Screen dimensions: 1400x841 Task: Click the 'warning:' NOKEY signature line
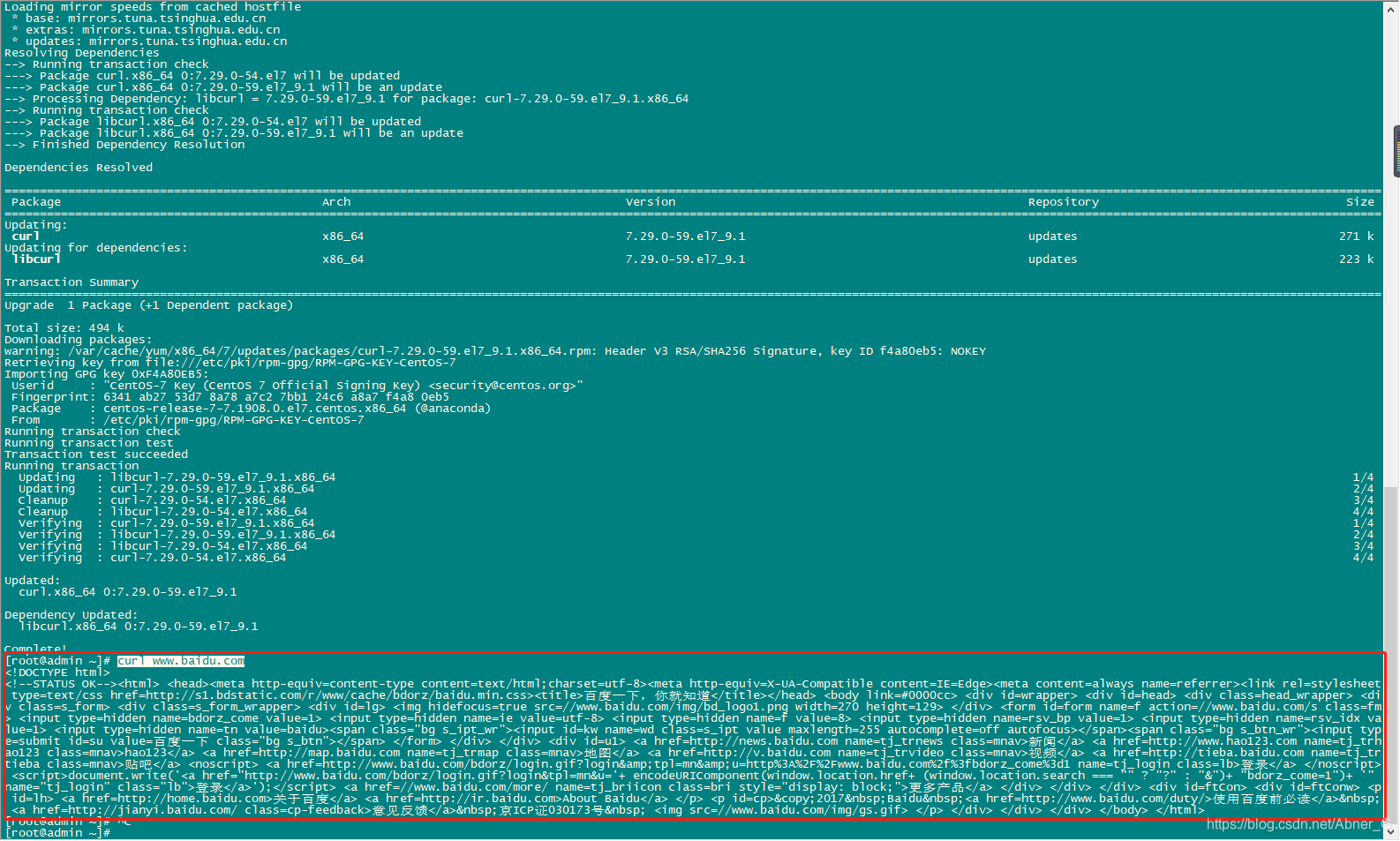(x=495, y=351)
